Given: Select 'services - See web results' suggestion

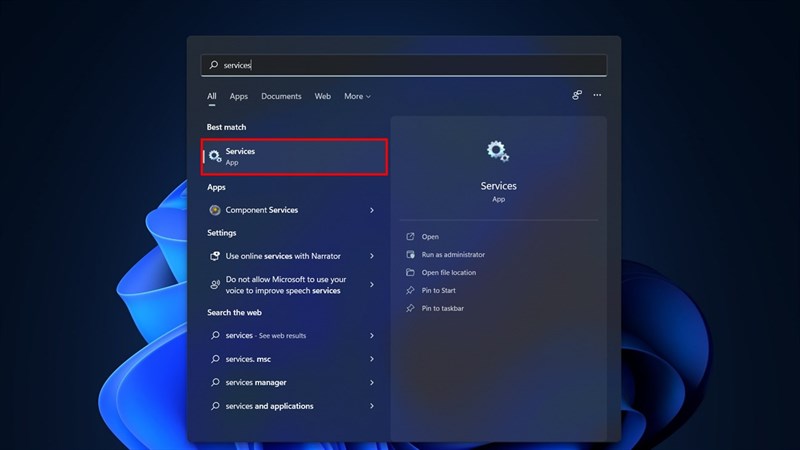Looking at the screenshot, I should pyautogui.click(x=292, y=335).
